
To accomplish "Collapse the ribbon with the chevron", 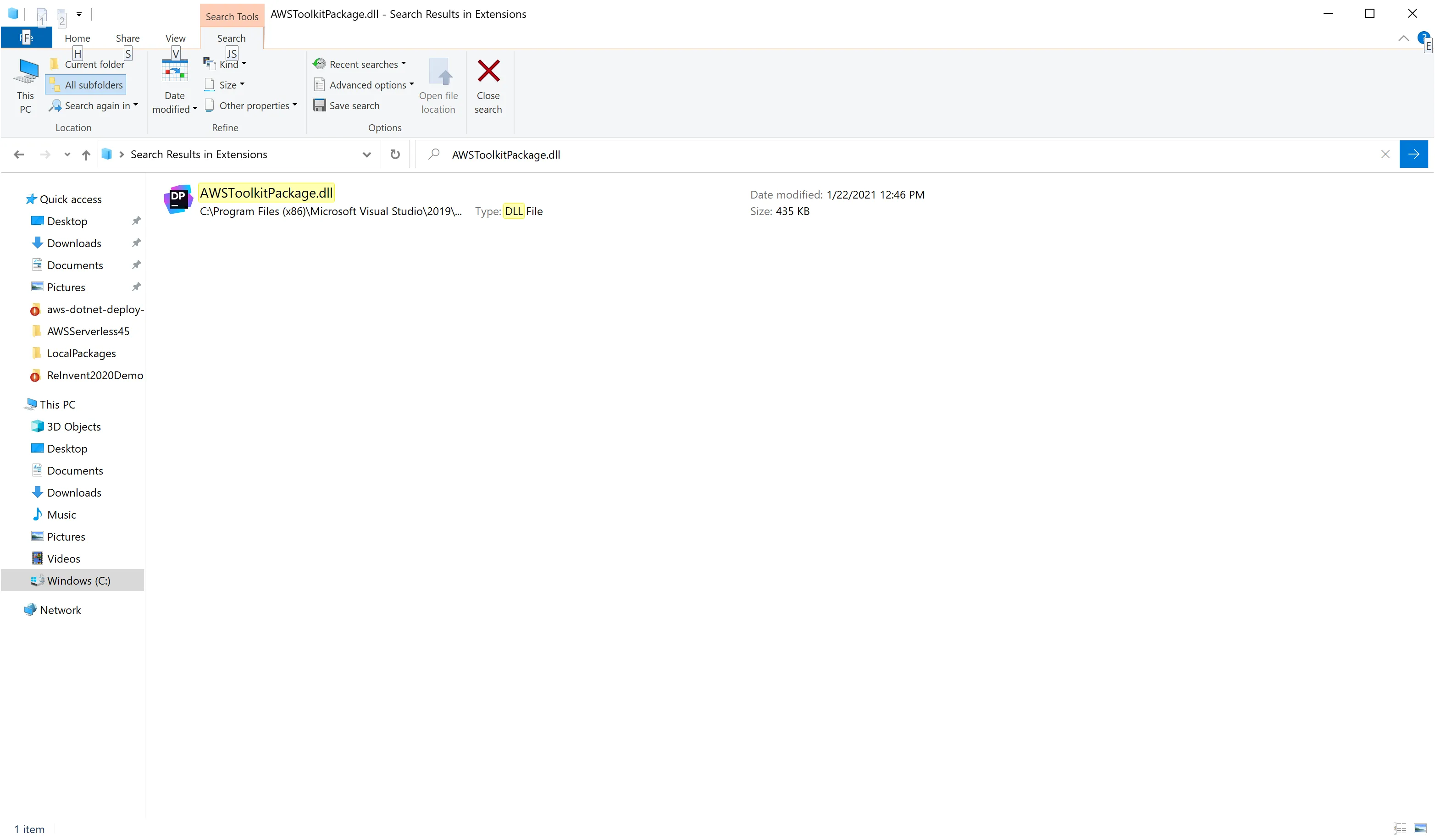I will coord(1403,38).
